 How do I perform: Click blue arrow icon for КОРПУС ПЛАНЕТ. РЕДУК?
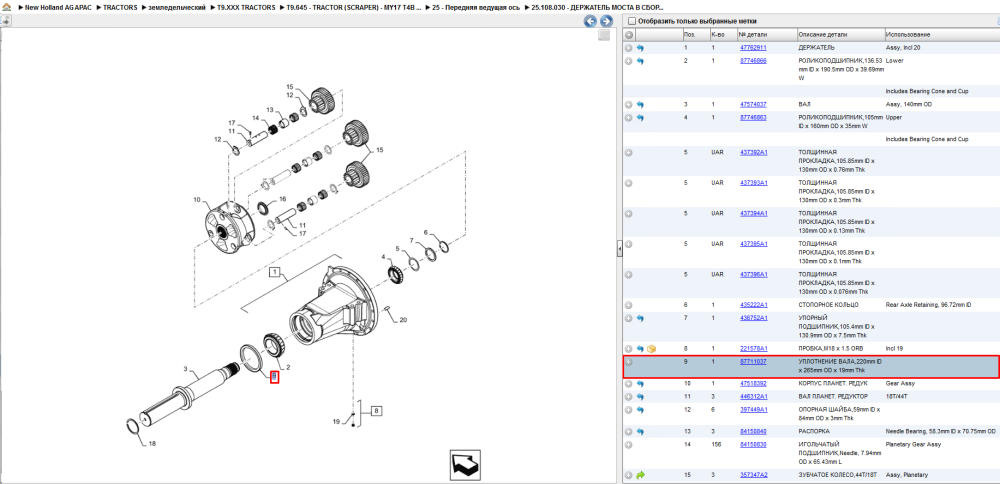click(x=640, y=384)
